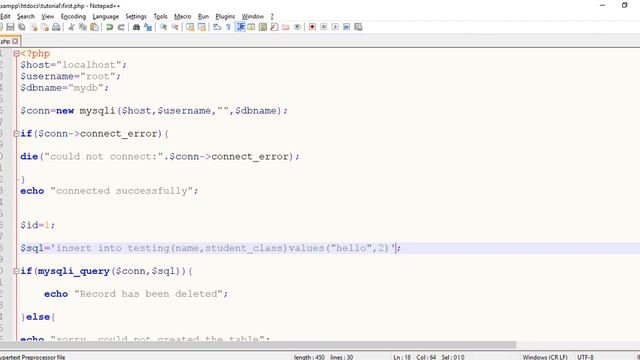Open the Function List icon

274,27
